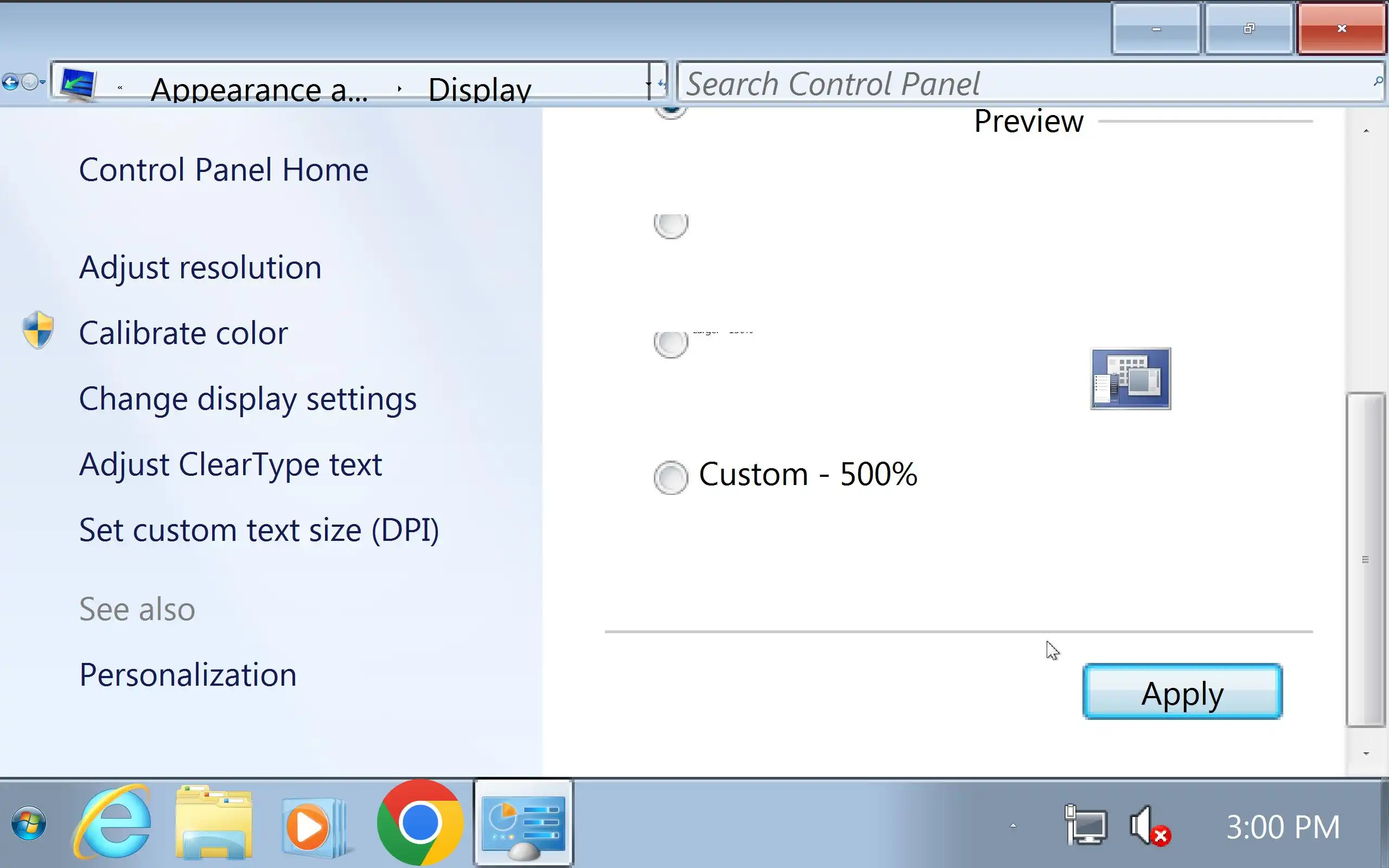Expand the breadcrumb chevron after Appearance
The height and width of the screenshot is (868, 1389).
pyautogui.click(x=399, y=88)
